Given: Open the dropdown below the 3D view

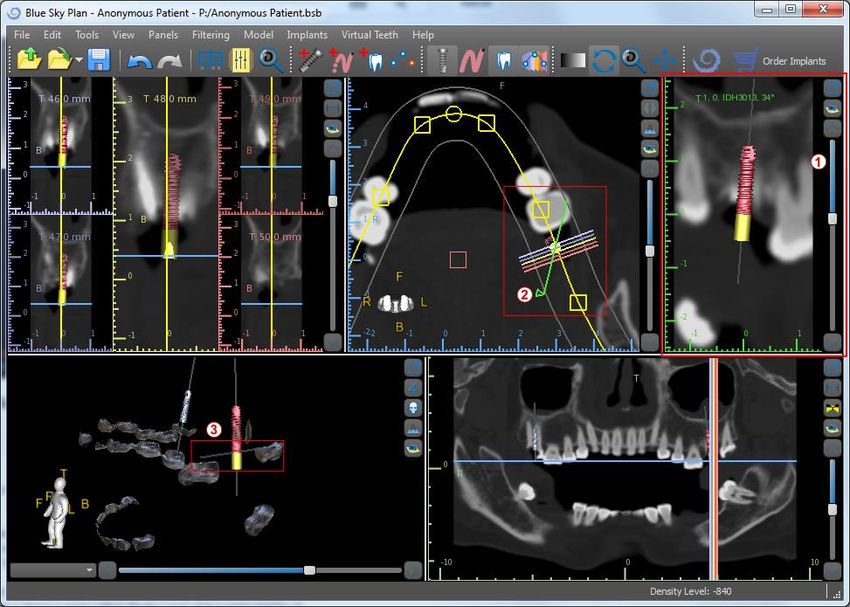Looking at the screenshot, I should click(x=53, y=570).
